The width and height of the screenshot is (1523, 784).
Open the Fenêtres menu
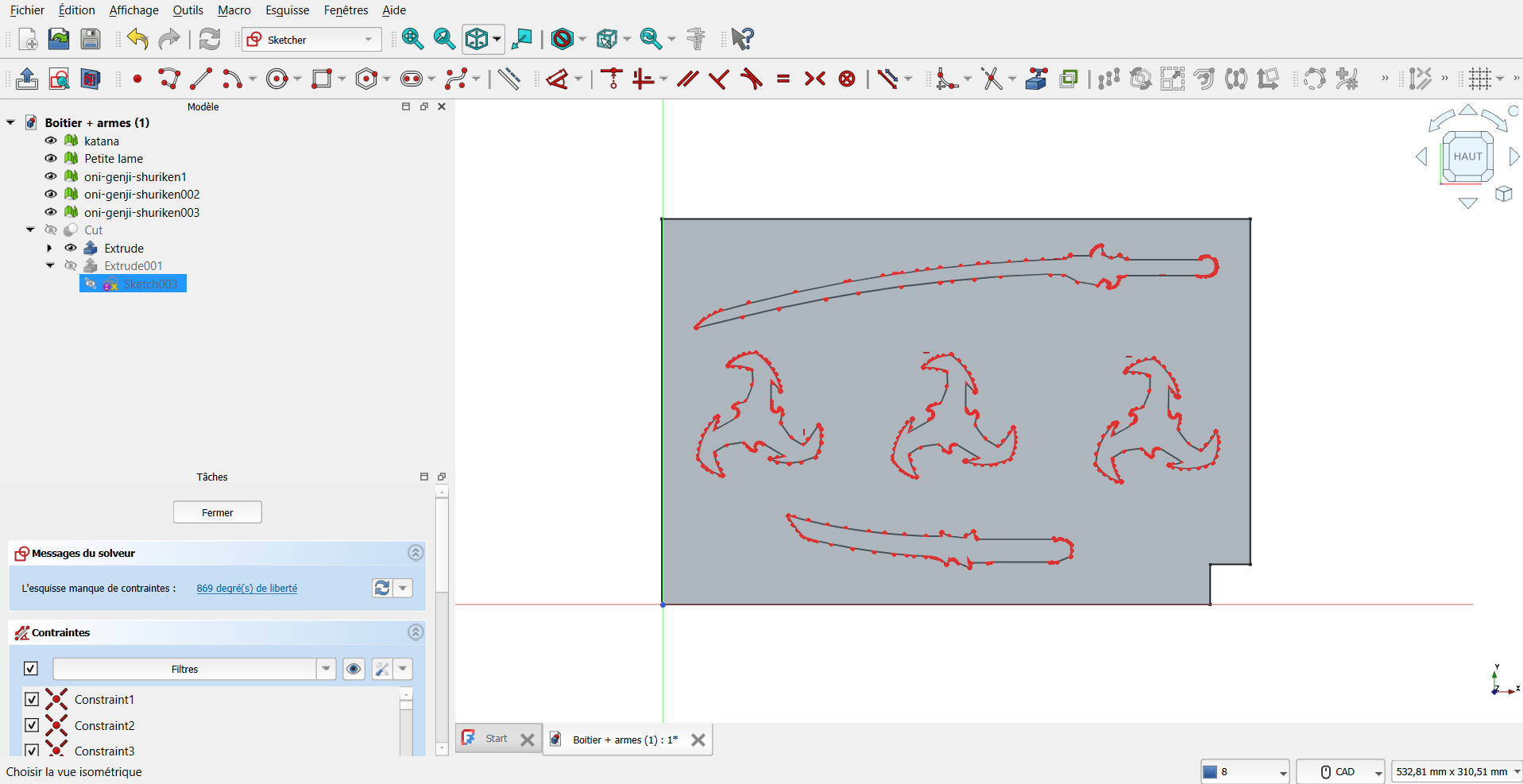346,10
